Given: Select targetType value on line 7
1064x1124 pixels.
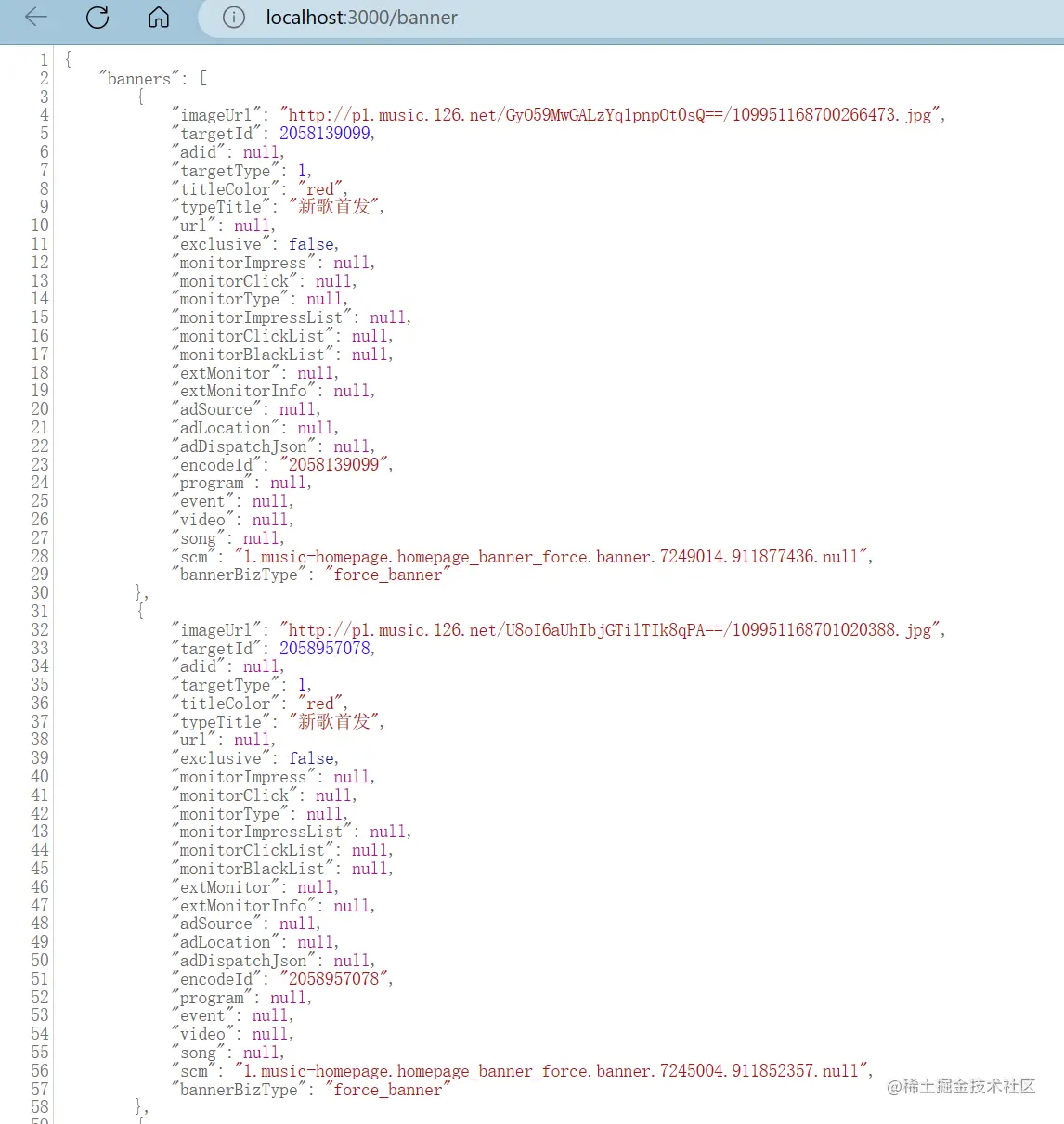Looking at the screenshot, I should tap(302, 171).
